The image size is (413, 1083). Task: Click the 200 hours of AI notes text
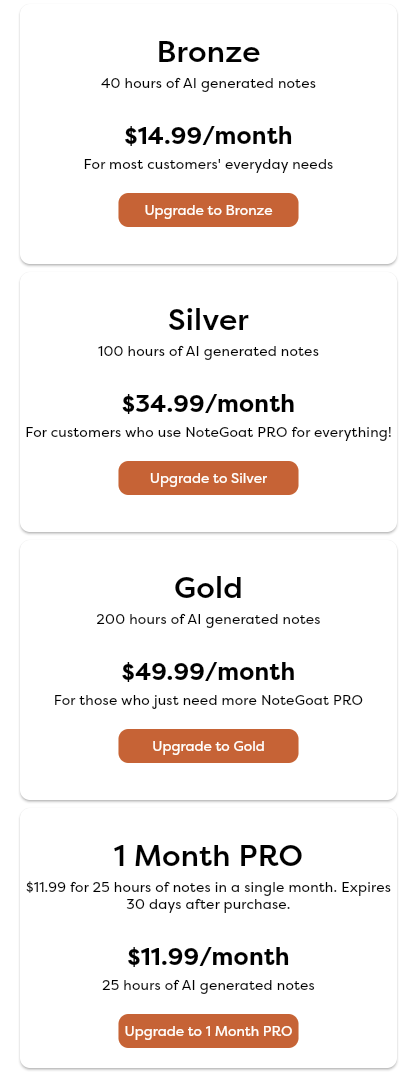[209, 620]
